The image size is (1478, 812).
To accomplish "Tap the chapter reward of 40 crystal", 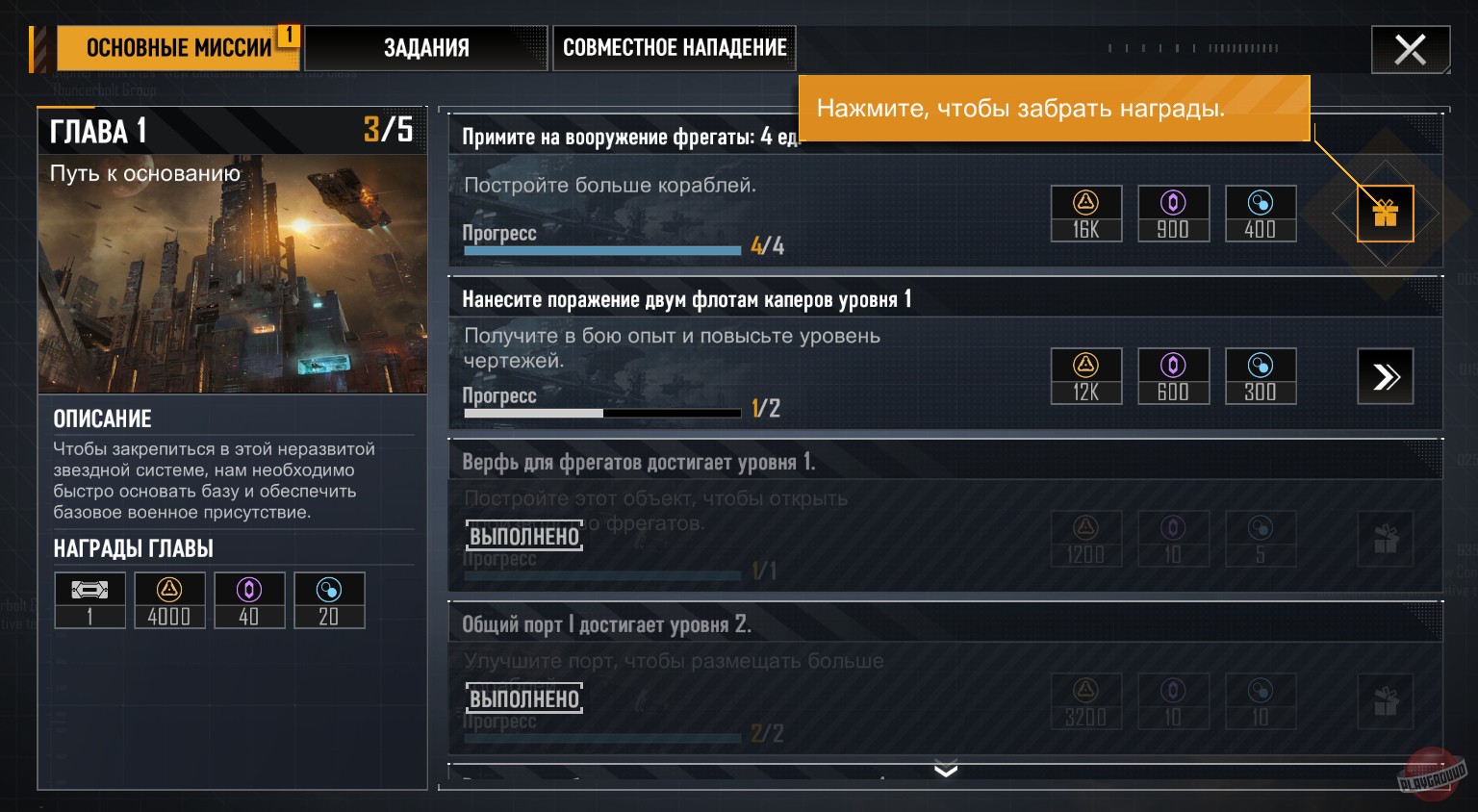I will pyautogui.click(x=249, y=600).
